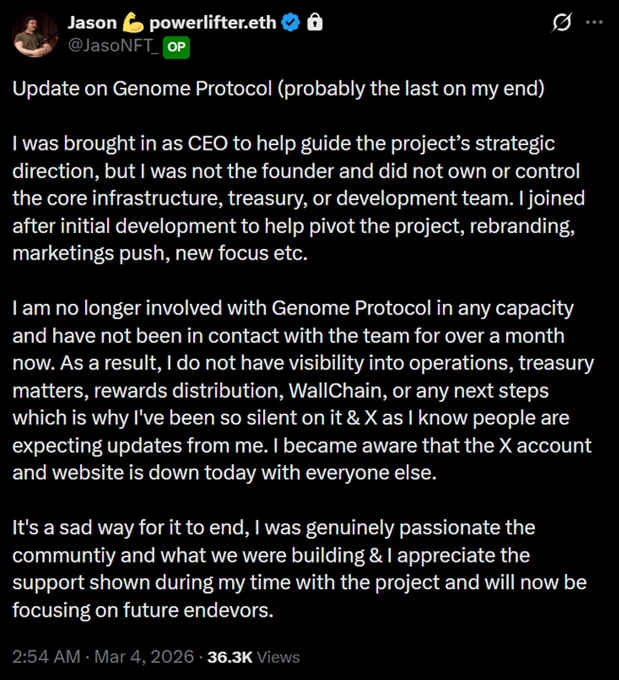Click the paragraph starting 'It's a sad way'
Viewport: 619px width, 680px height.
click(299, 569)
